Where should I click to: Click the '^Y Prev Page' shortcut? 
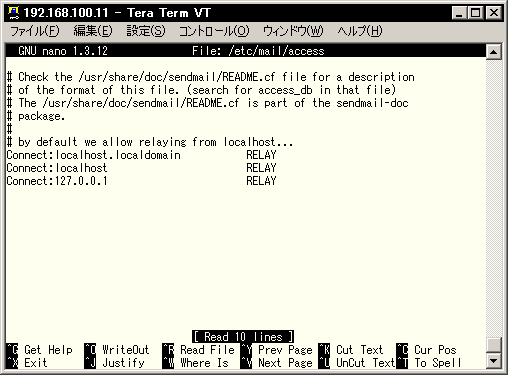point(276,350)
